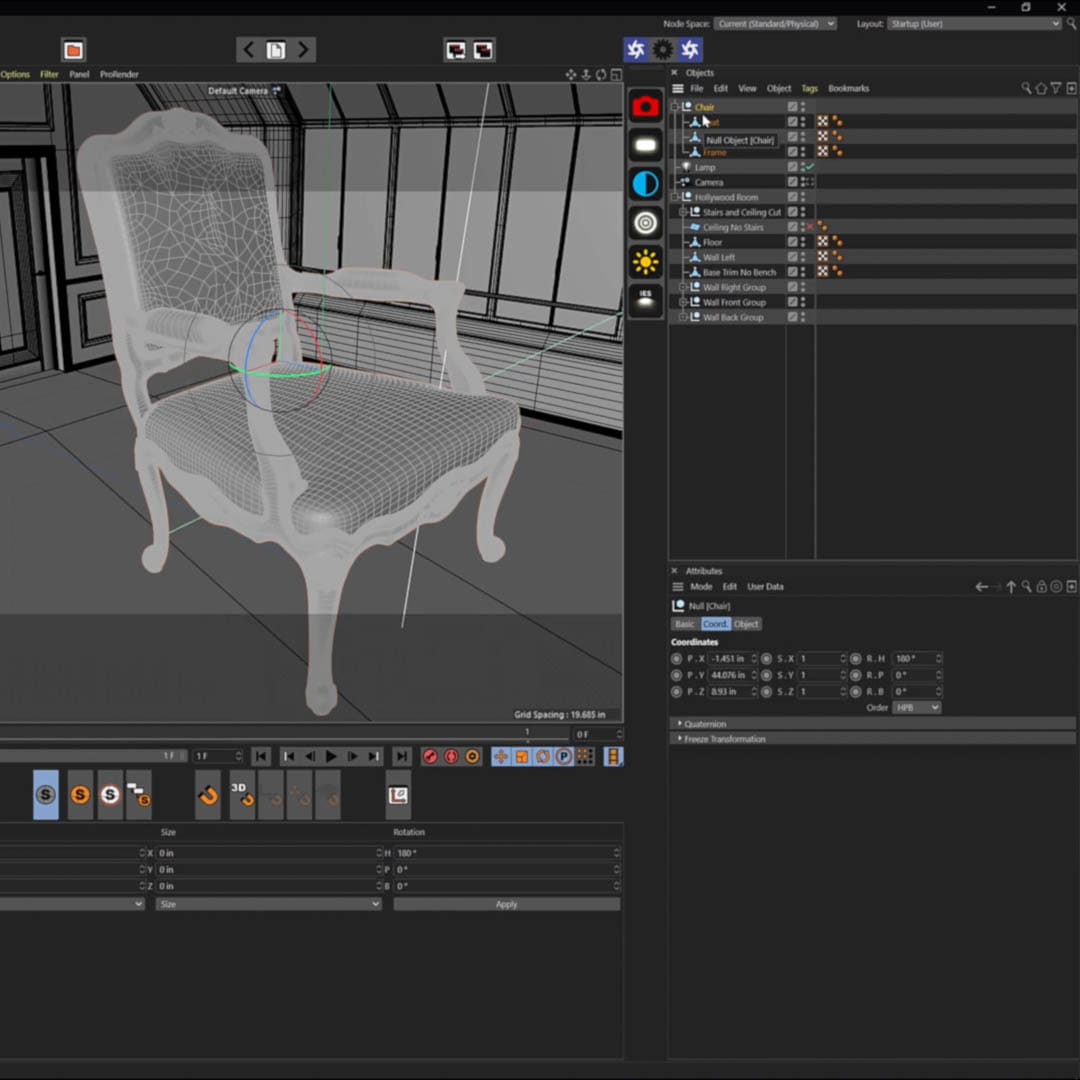1080x1080 pixels.
Task: Open the Tags menu in Objects manager
Action: 809,88
